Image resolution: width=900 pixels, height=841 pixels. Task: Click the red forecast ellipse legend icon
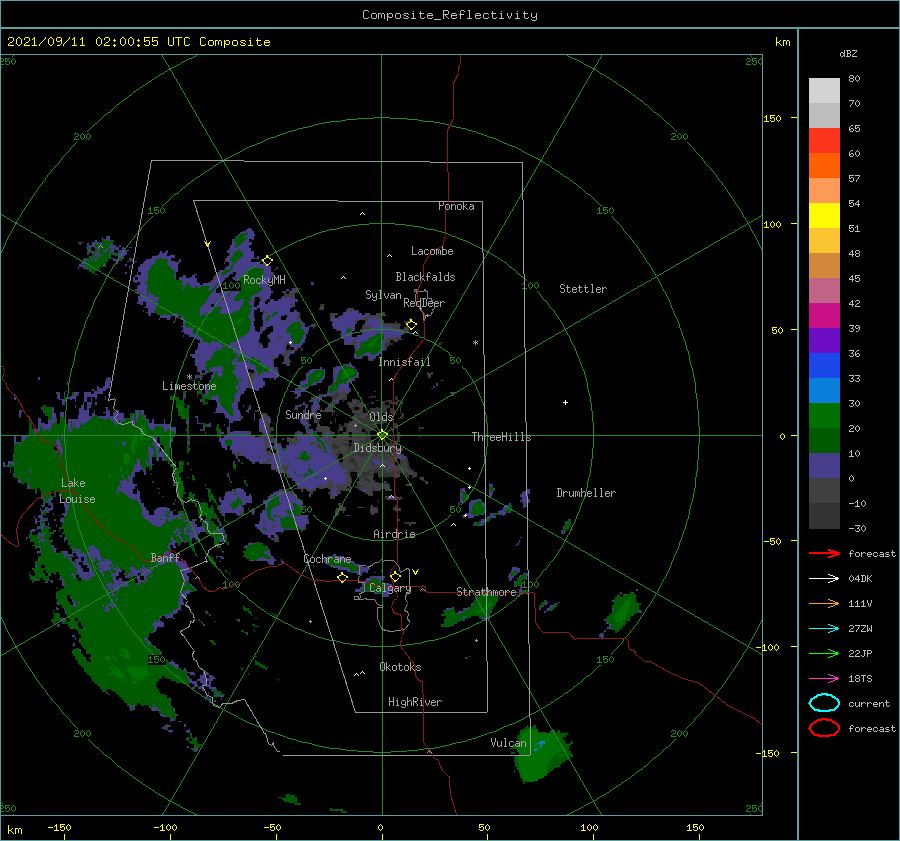[x=824, y=728]
